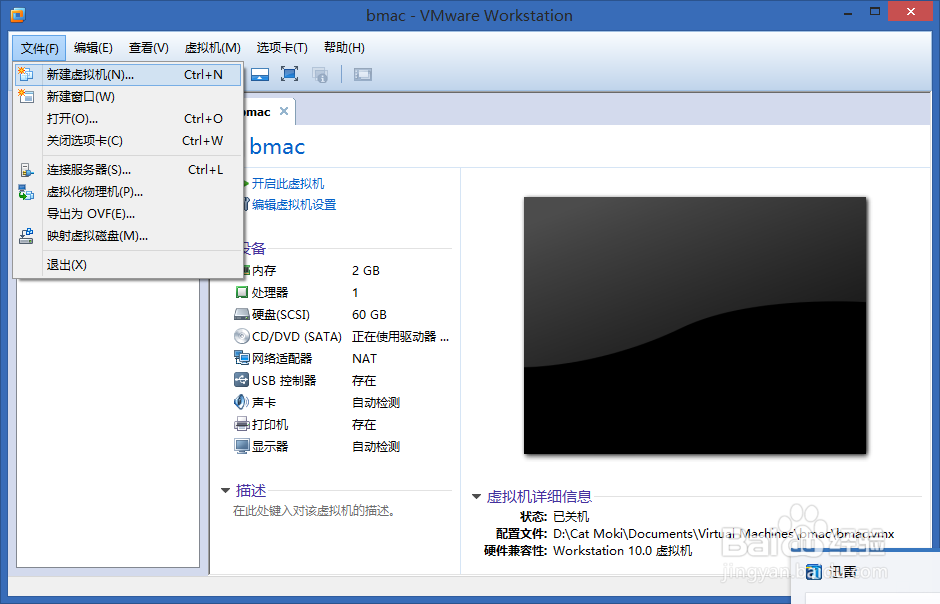Click the 声卡 sound card icon
The width and height of the screenshot is (940, 604).
[x=241, y=402]
